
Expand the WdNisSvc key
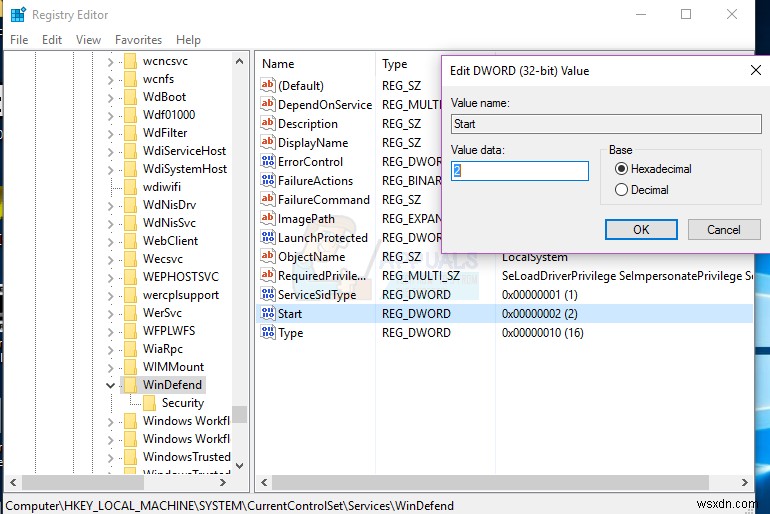pos(110,224)
